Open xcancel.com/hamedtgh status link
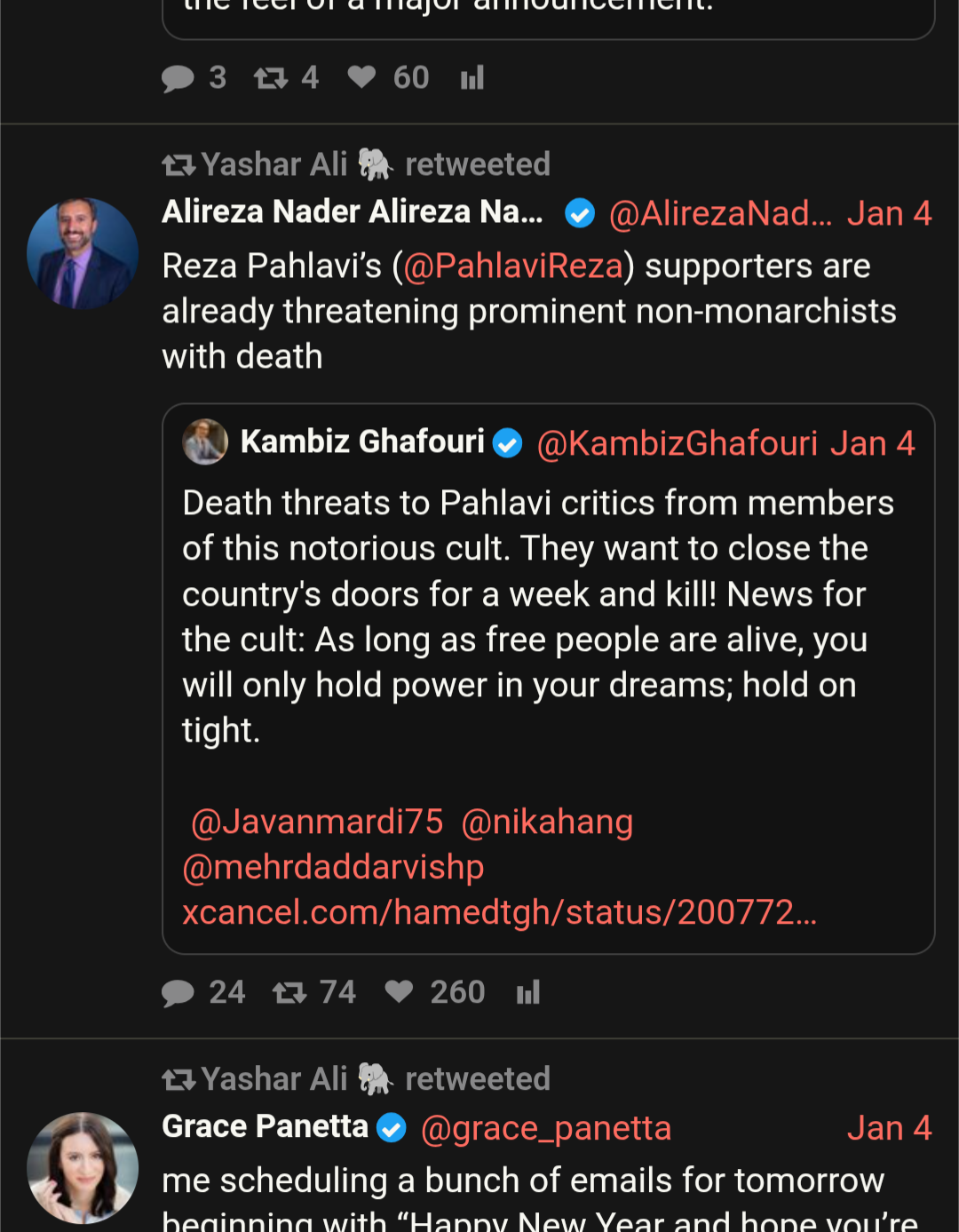The height and width of the screenshot is (1232, 959). [499, 912]
